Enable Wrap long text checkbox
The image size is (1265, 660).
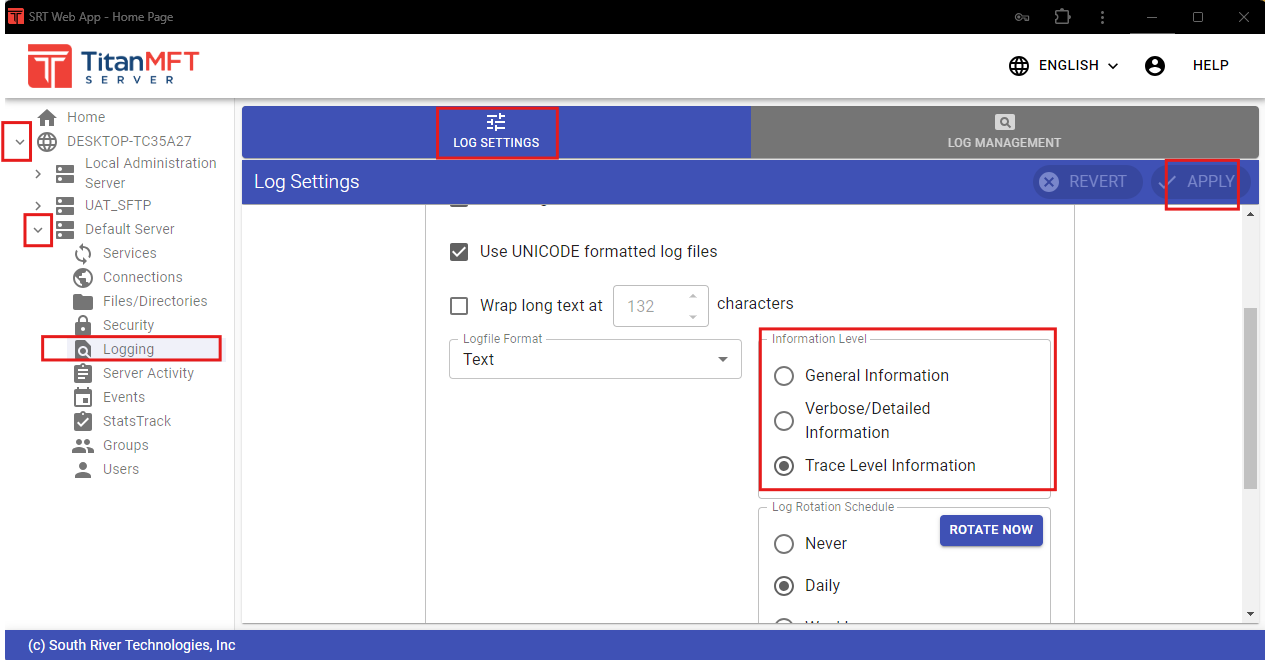[459, 305]
